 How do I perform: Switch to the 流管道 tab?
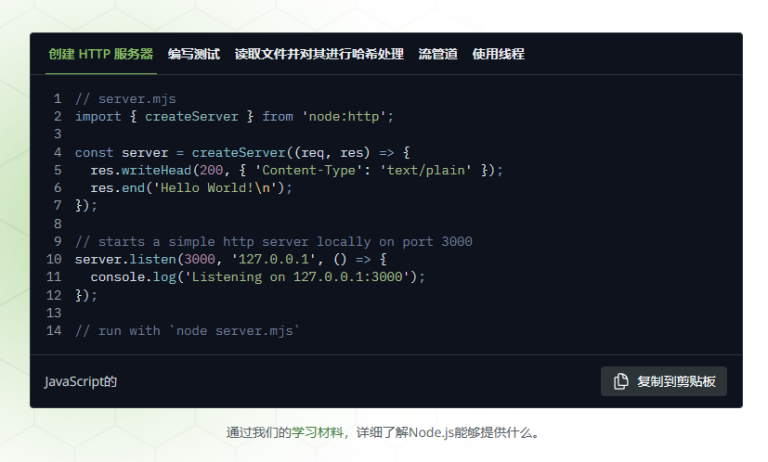[438, 54]
